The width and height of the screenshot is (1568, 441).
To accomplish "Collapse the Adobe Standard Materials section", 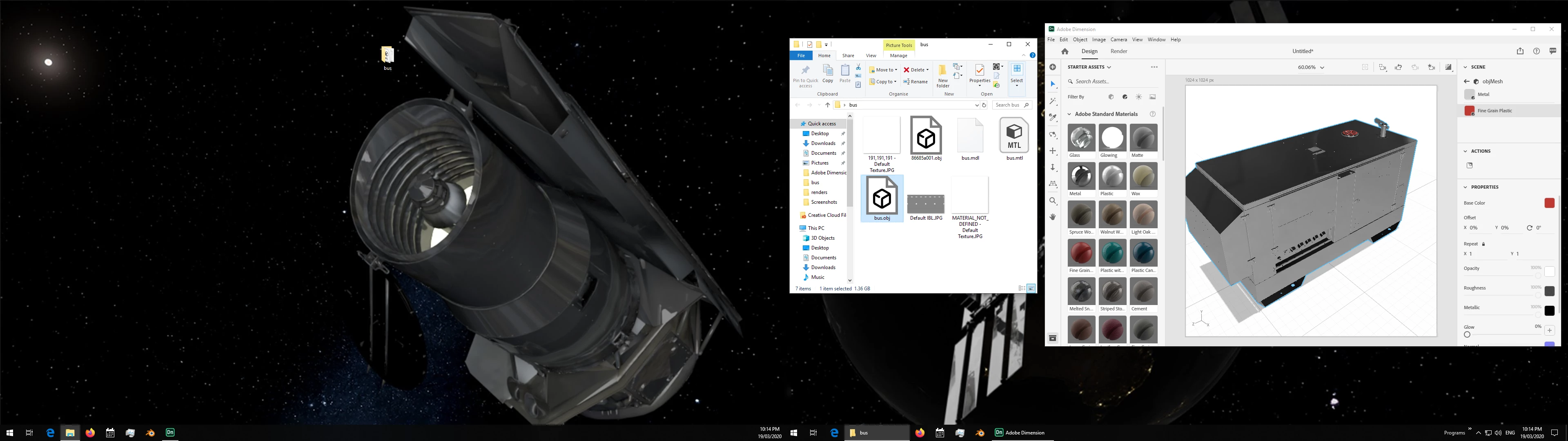I will click(1069, 114).
